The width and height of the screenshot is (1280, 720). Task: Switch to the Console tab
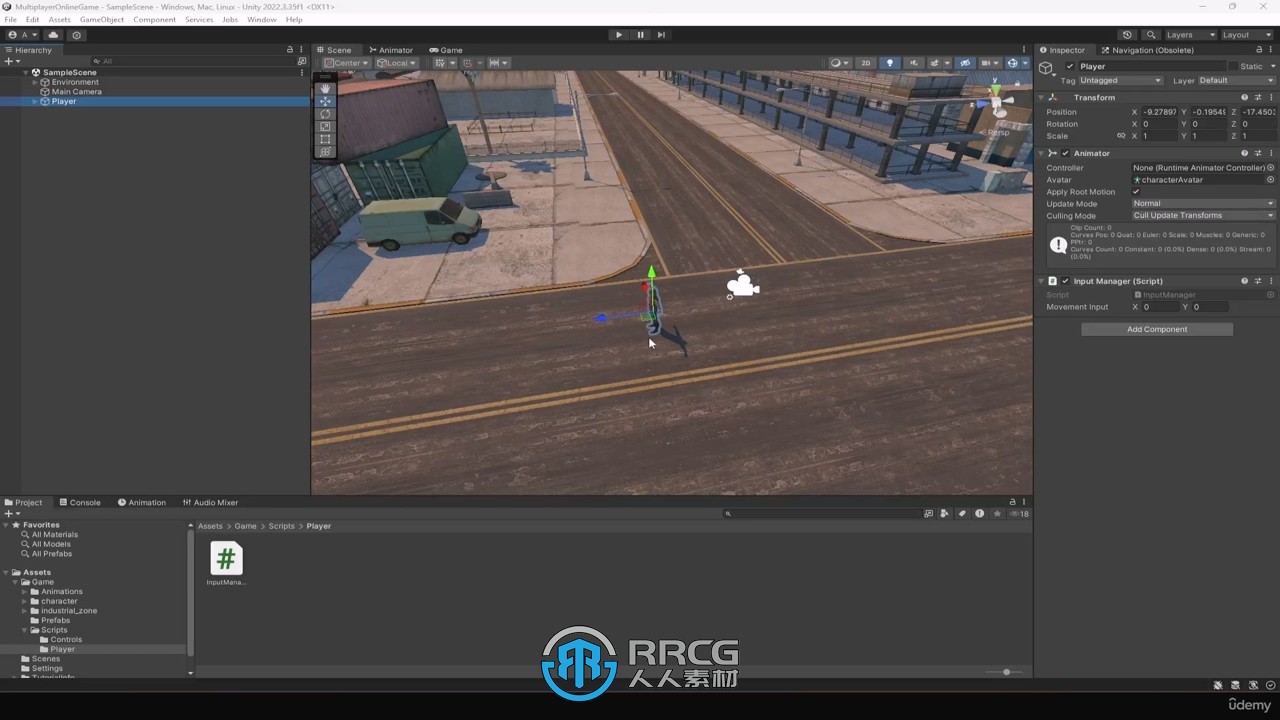pos(80,503)
